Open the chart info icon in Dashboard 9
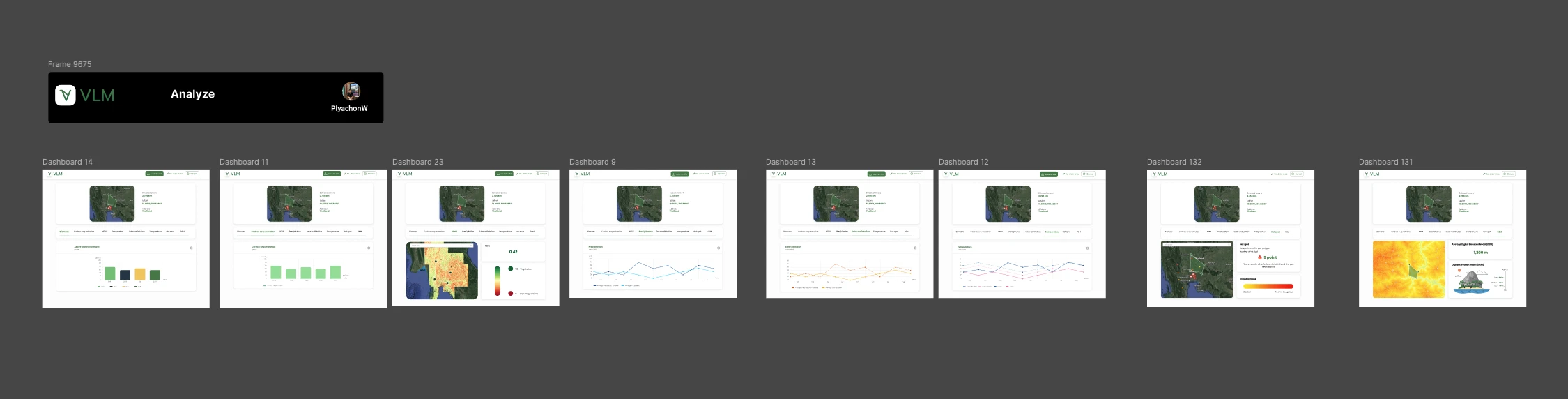Viewport: 1568px width, 399px height. (x=718, y=248)
